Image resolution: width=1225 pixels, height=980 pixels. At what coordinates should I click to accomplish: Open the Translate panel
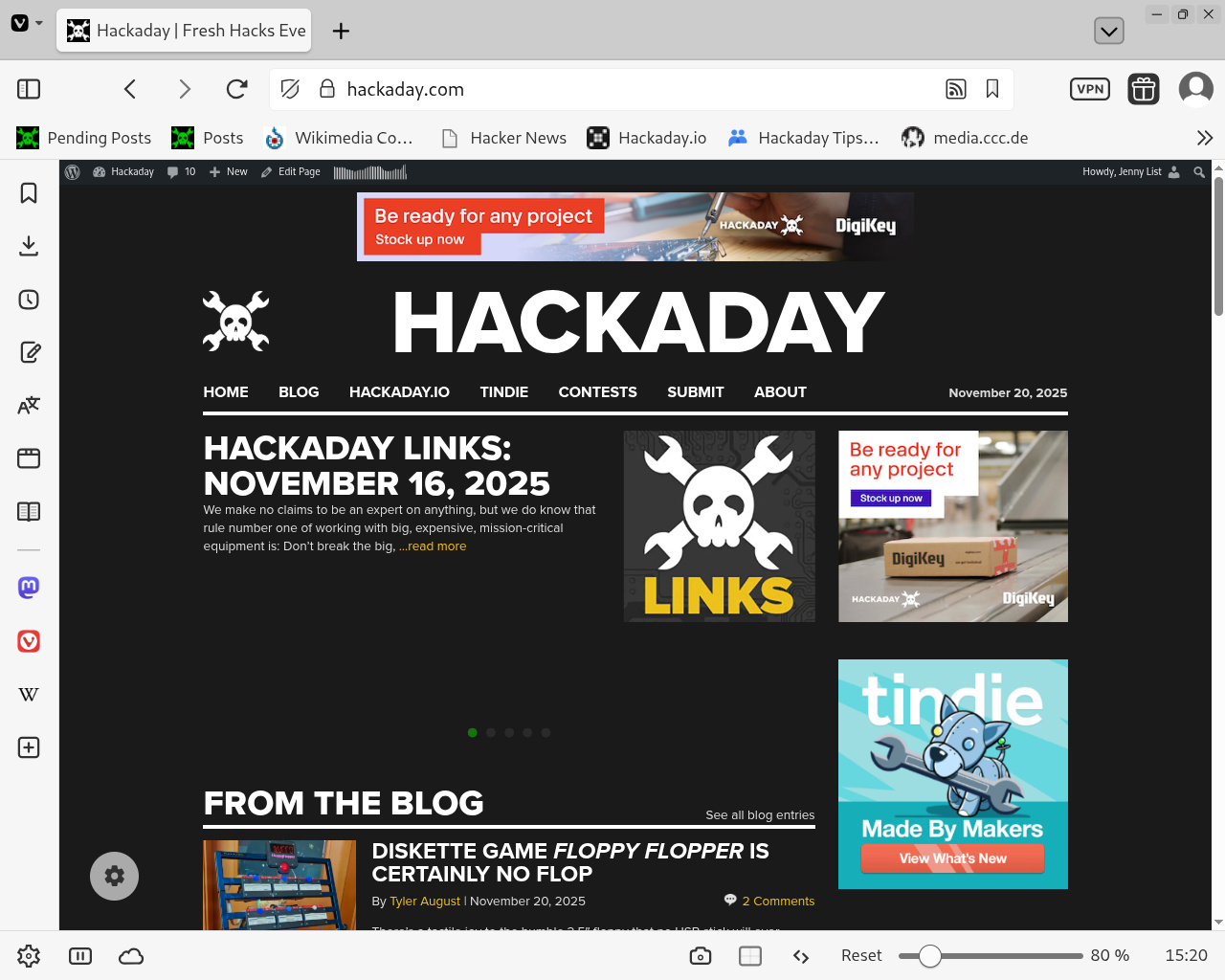pyautogui.click(x=29, y=406)
